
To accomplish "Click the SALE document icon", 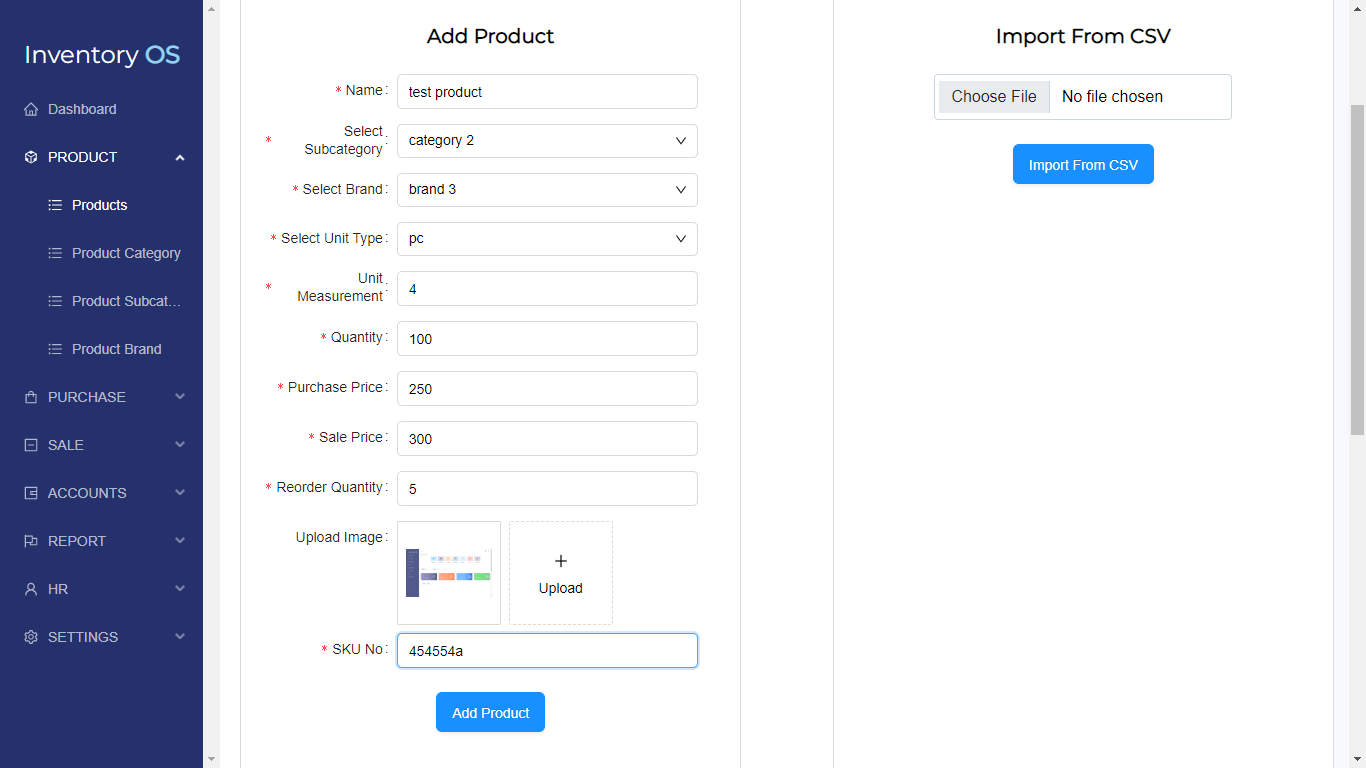I will click(31, 445).
